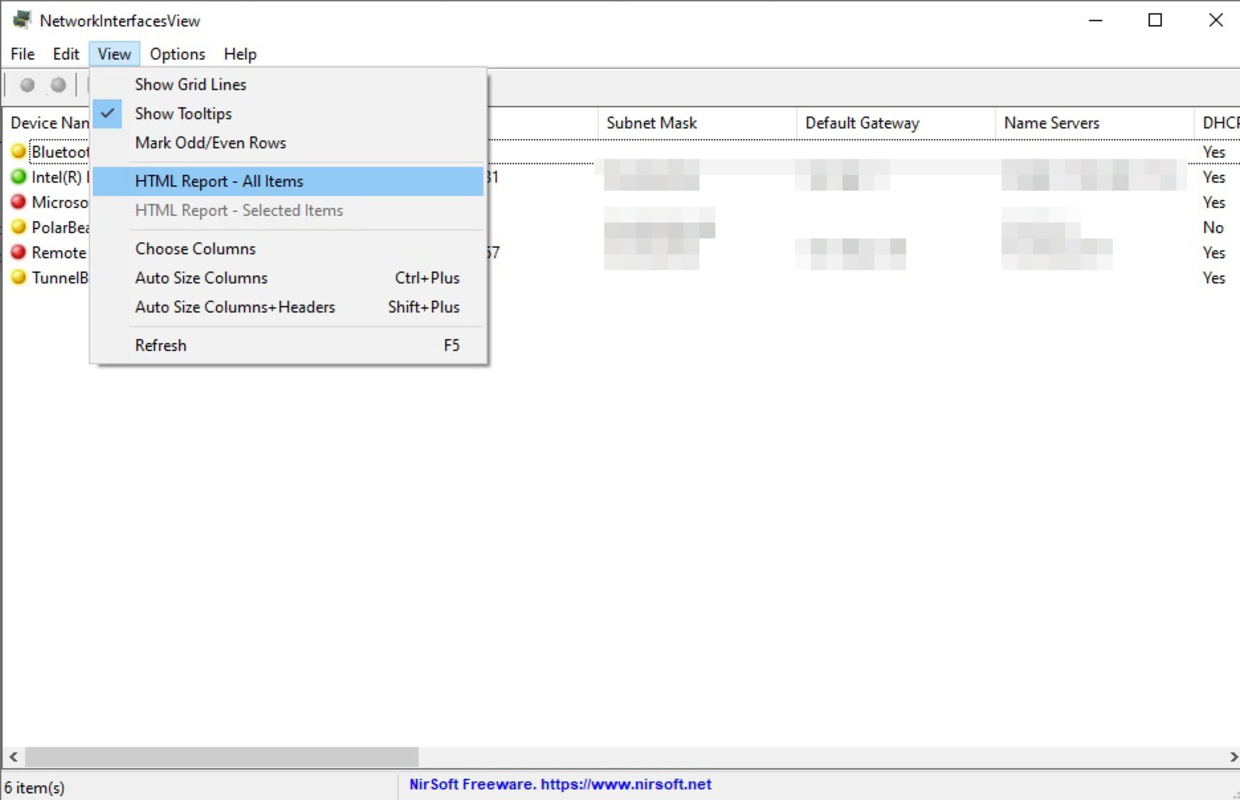Click the scrollbar left arrow

click(x=12, y=757)
